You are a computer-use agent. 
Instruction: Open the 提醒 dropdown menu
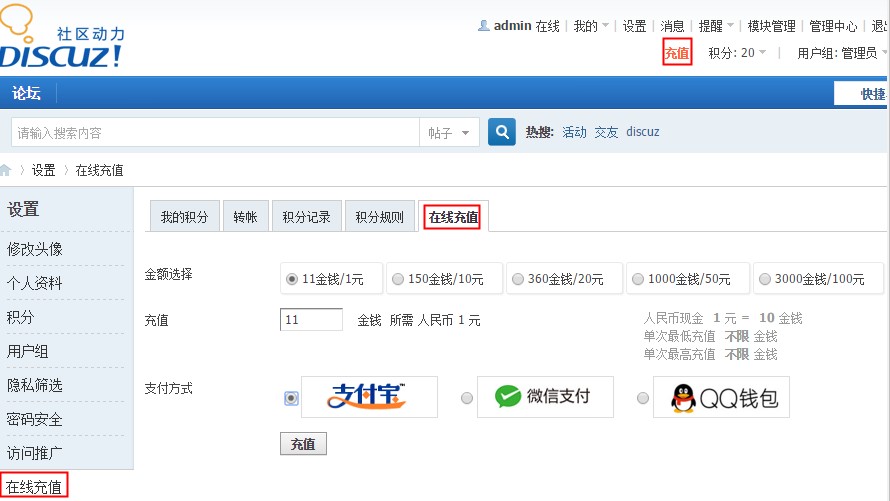[716, 26]
